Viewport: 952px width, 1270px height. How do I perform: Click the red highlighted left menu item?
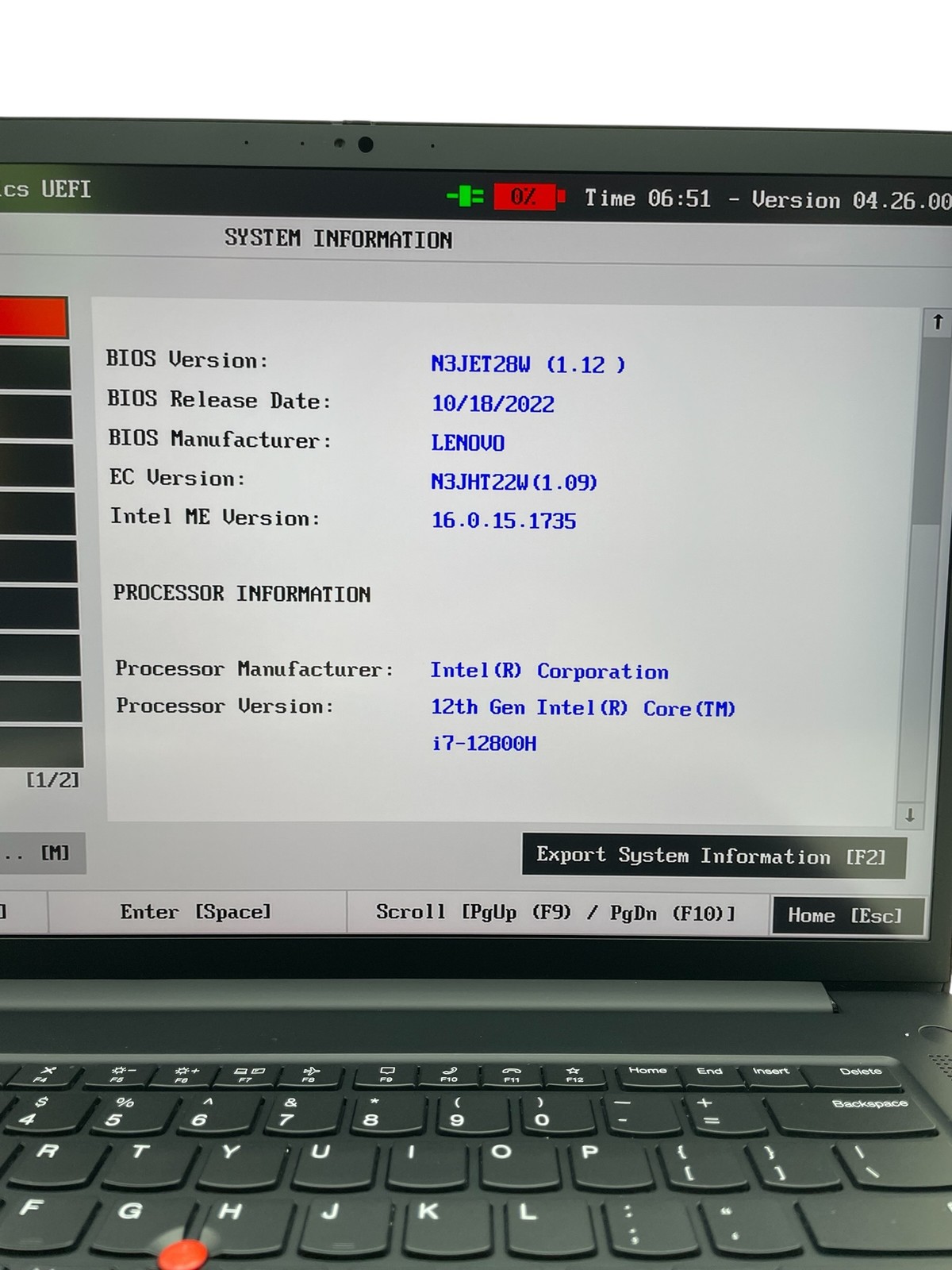pyautogui.click(x=33, y=317)
